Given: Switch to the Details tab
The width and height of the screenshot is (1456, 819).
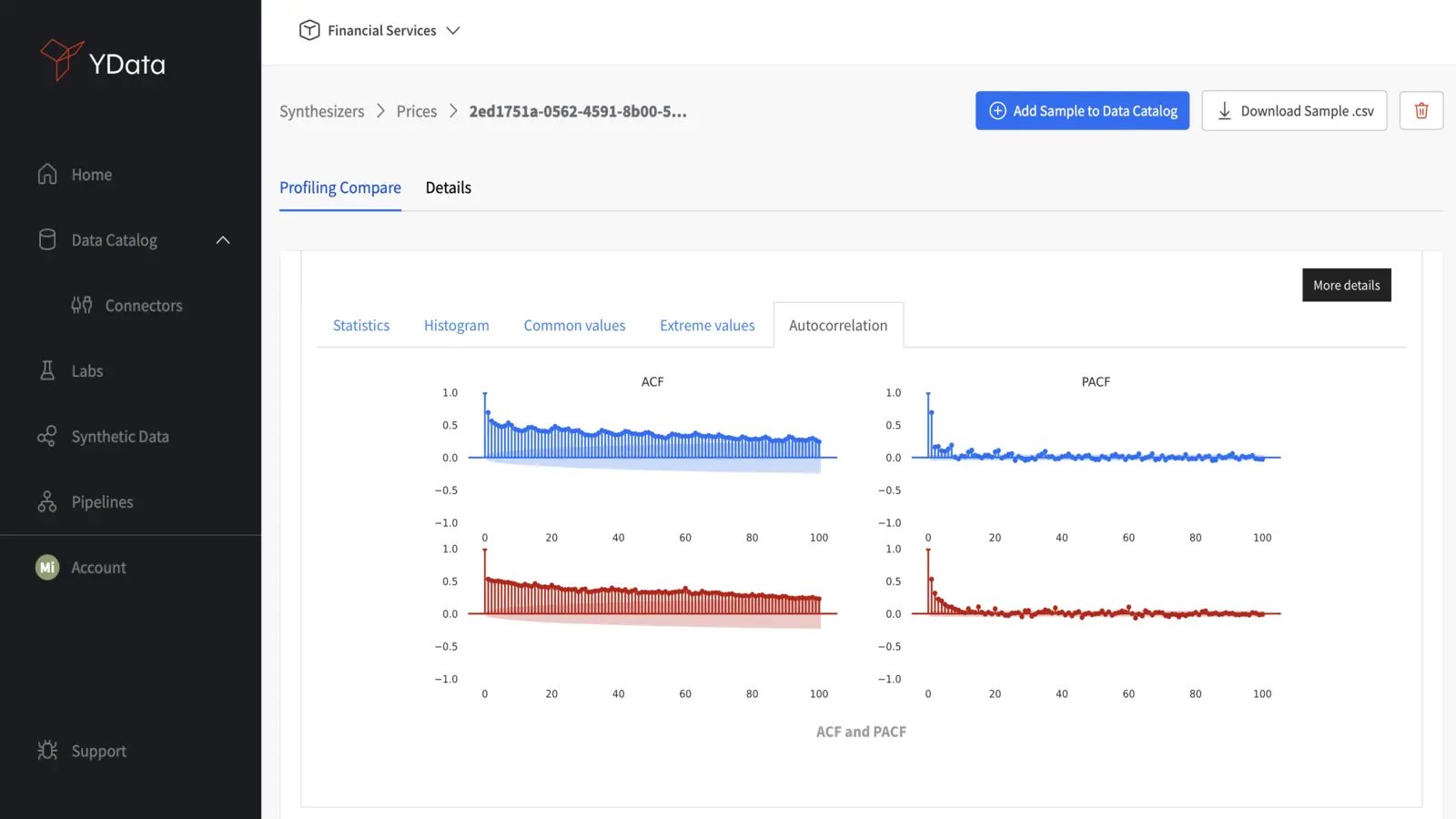Looking at the screenshot, I should point(449,187).
